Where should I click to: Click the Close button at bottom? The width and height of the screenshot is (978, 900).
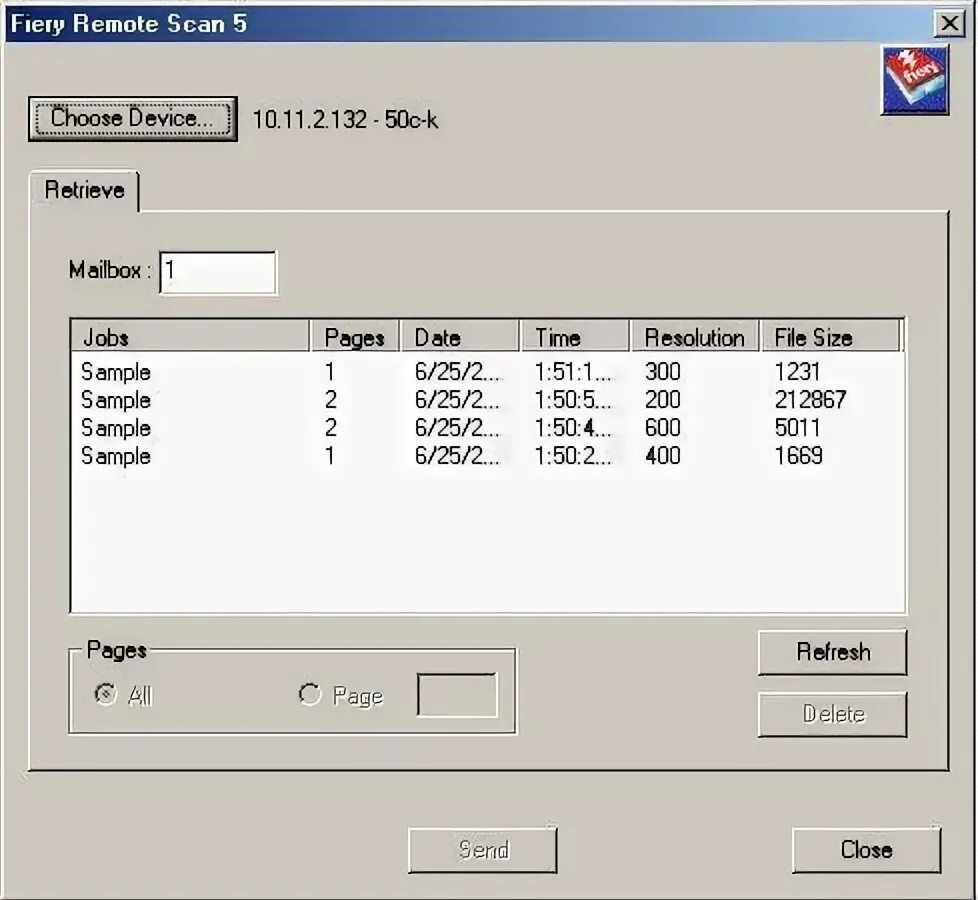click(866, 850)
